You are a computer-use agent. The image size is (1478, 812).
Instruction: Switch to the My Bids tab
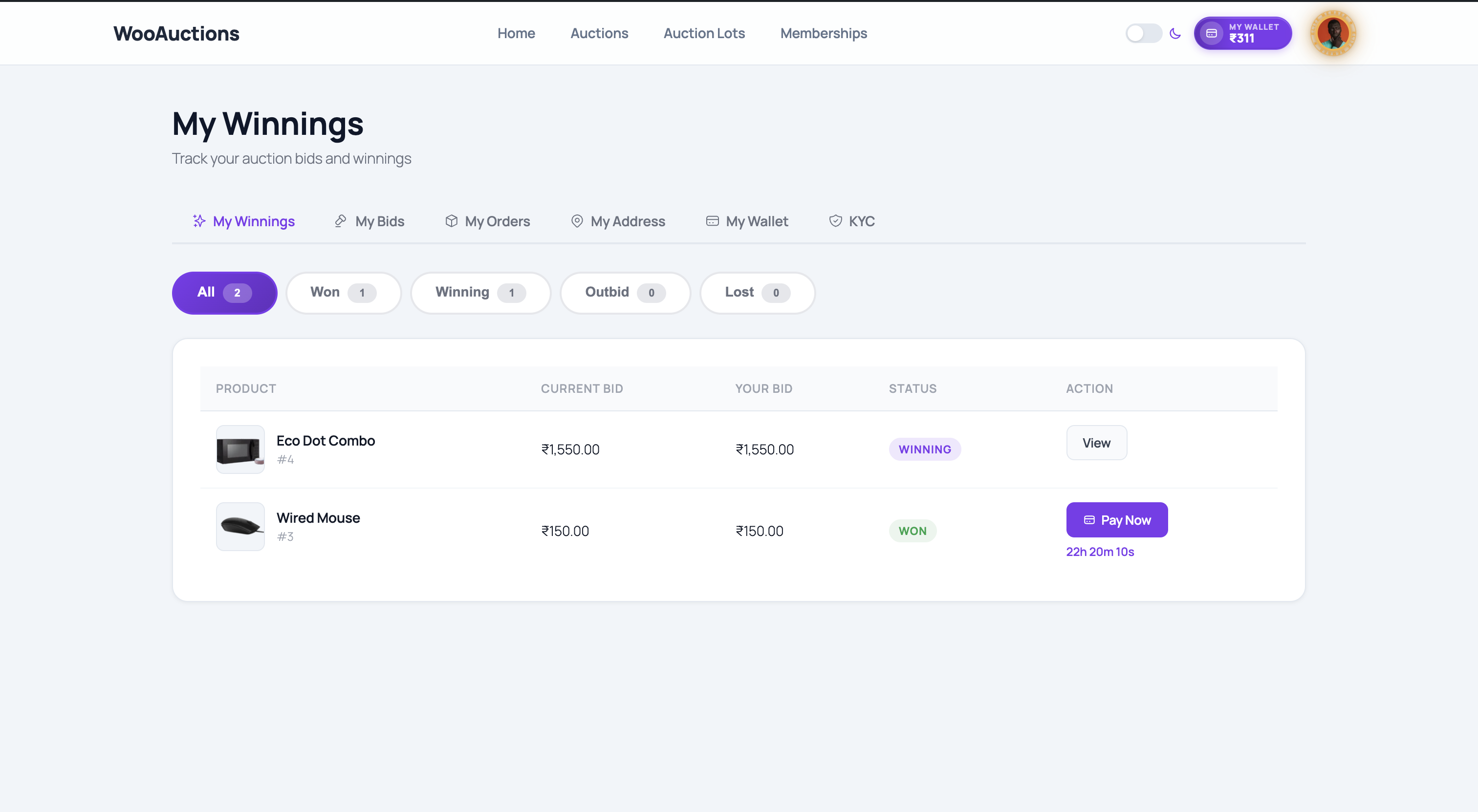click(379, 221)
